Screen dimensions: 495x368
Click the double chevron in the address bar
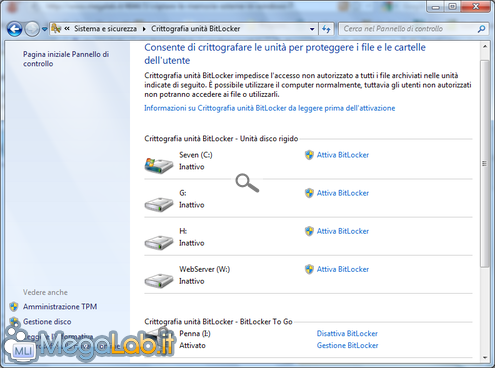pos(67,29)
